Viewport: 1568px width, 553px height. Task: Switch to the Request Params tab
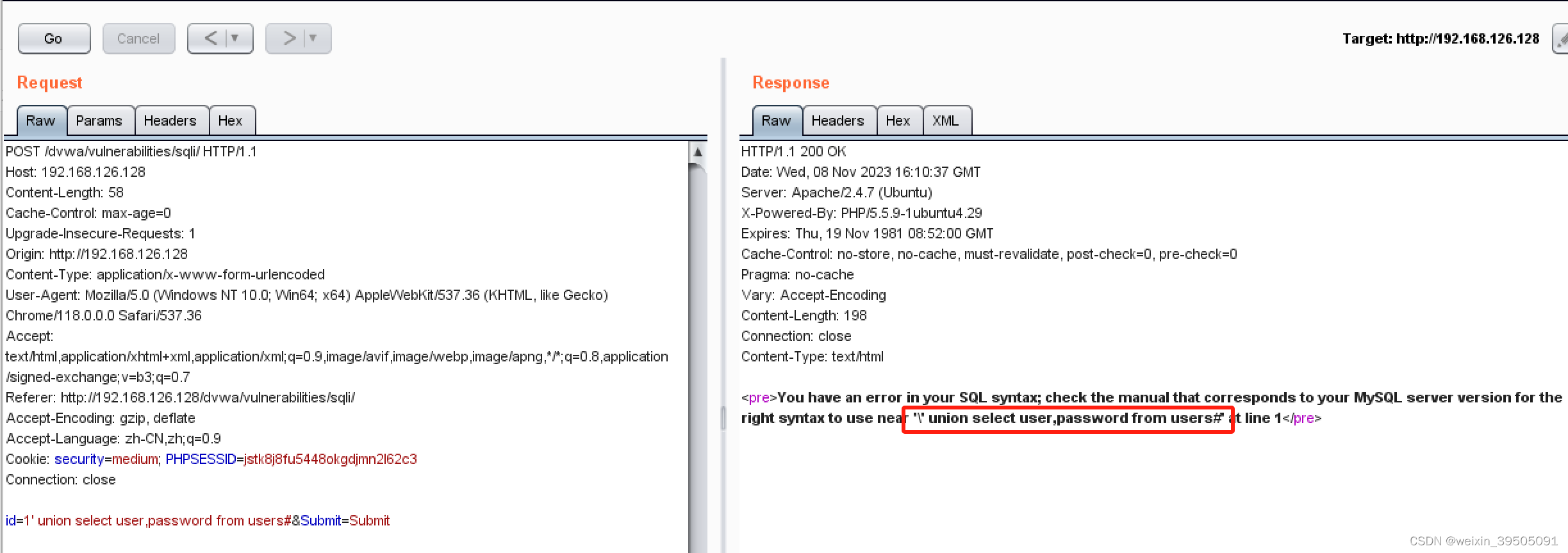99,120
